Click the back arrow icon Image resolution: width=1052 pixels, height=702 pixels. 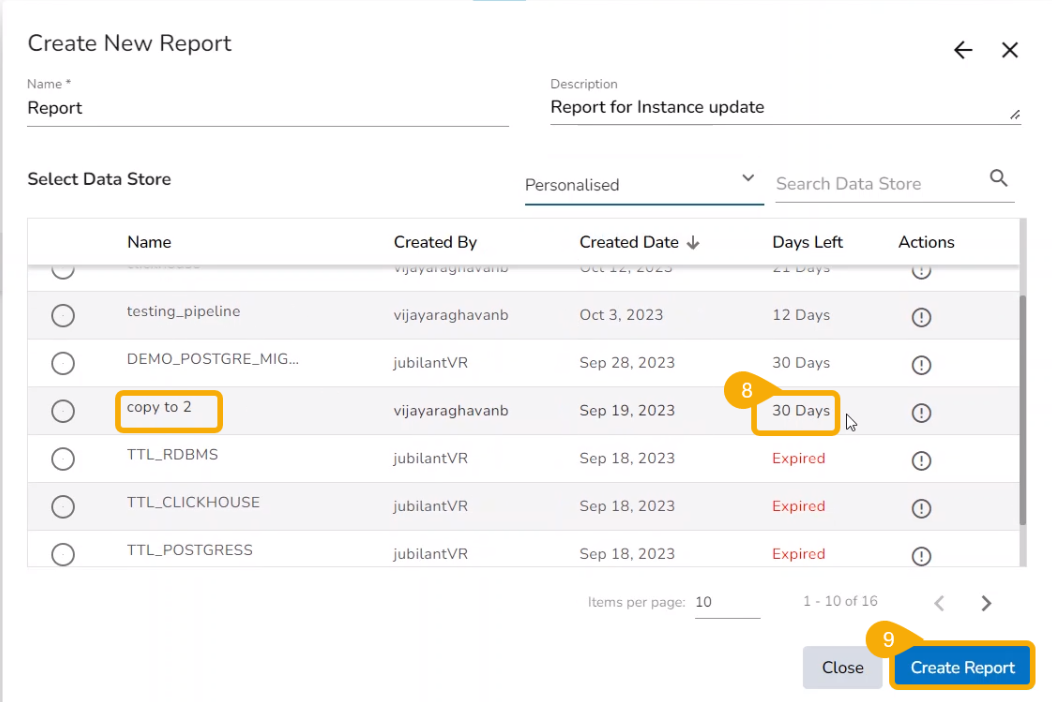[962, 51]
